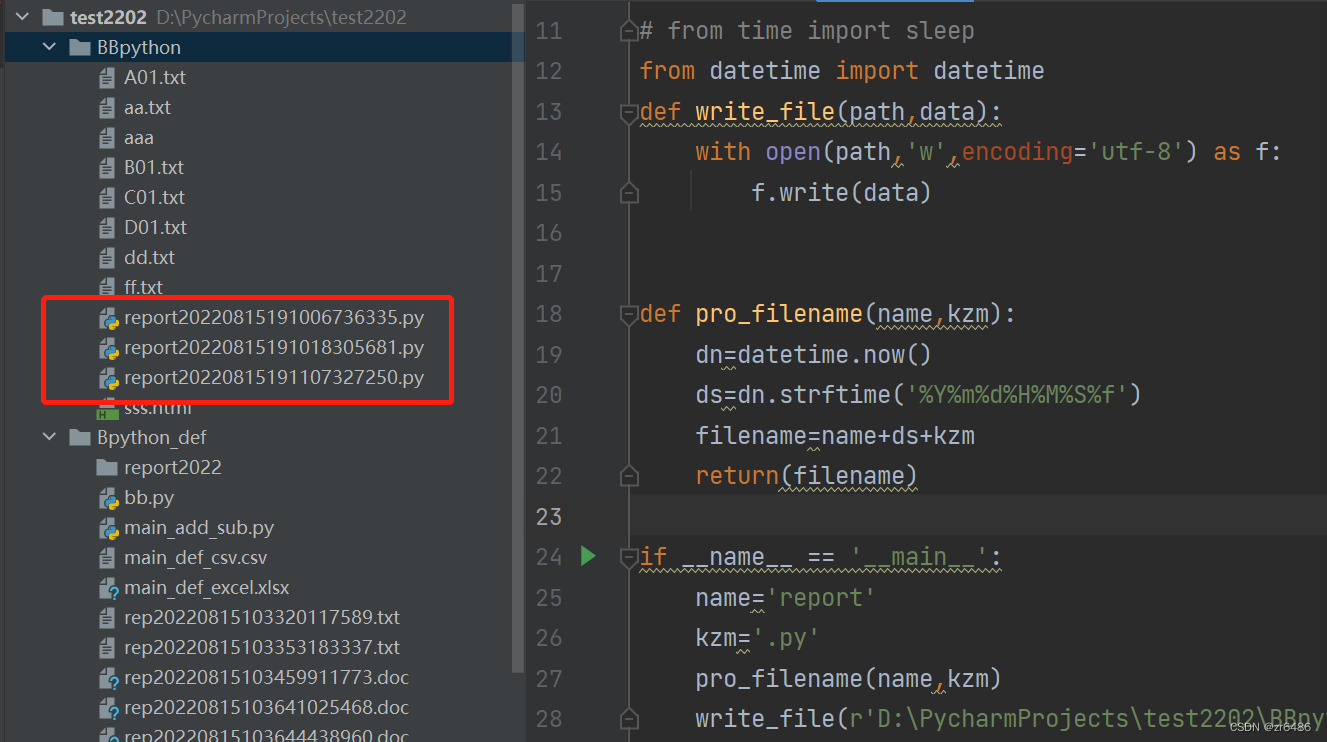
Task: Click 'from datetime import datetime' code line
Action: (x=842, y=71)
